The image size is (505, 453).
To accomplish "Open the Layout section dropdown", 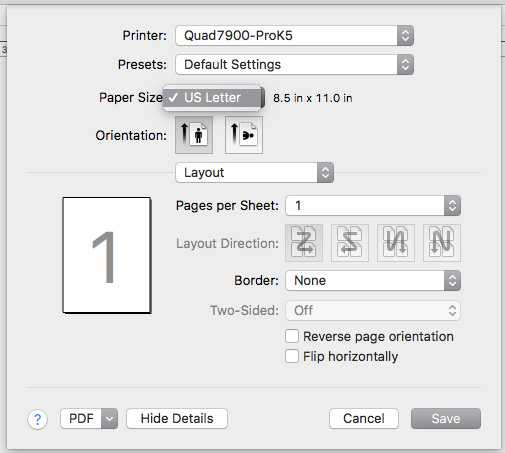I will [254, 172].
